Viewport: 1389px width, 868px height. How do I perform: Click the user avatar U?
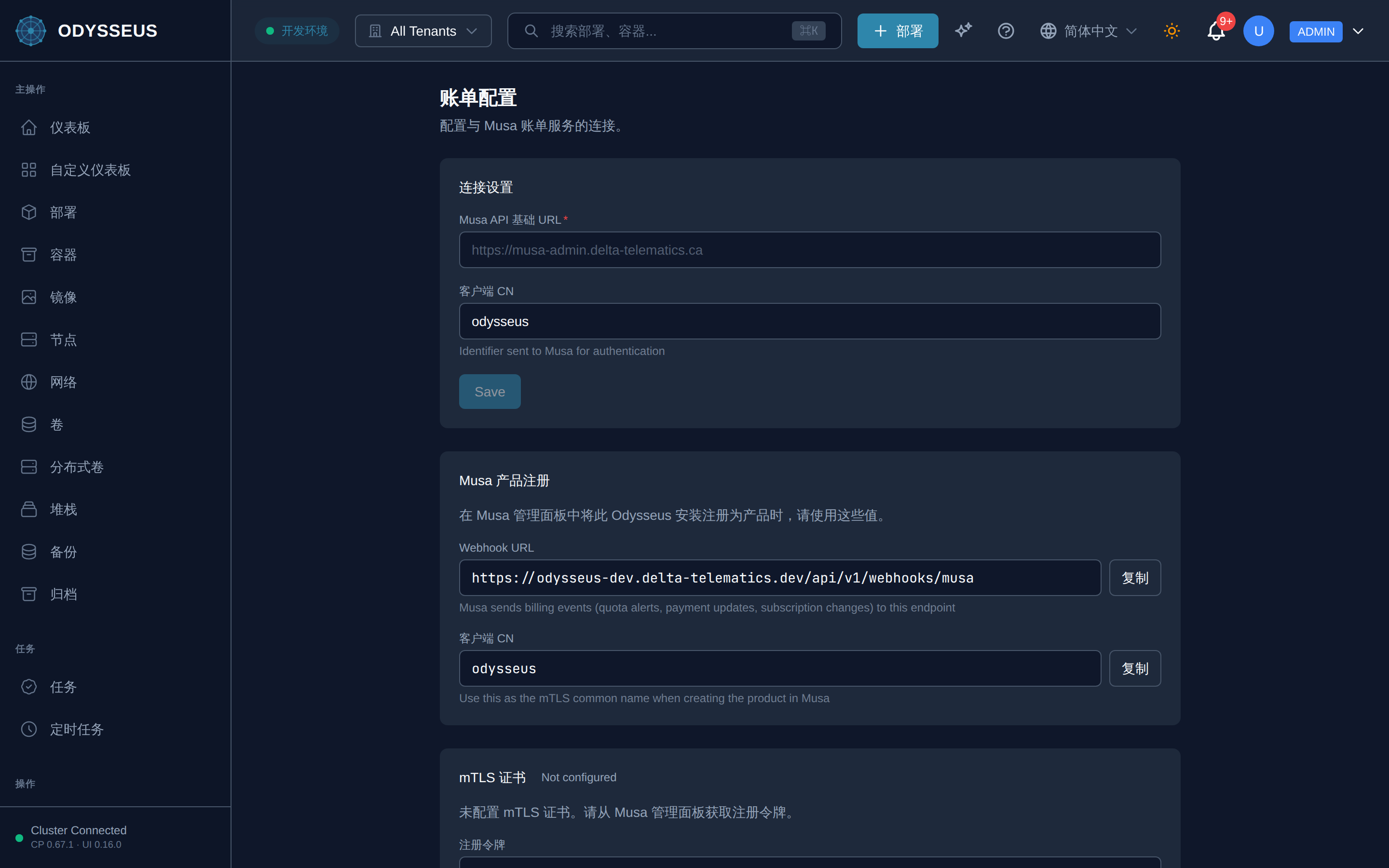pos(1258,31)
